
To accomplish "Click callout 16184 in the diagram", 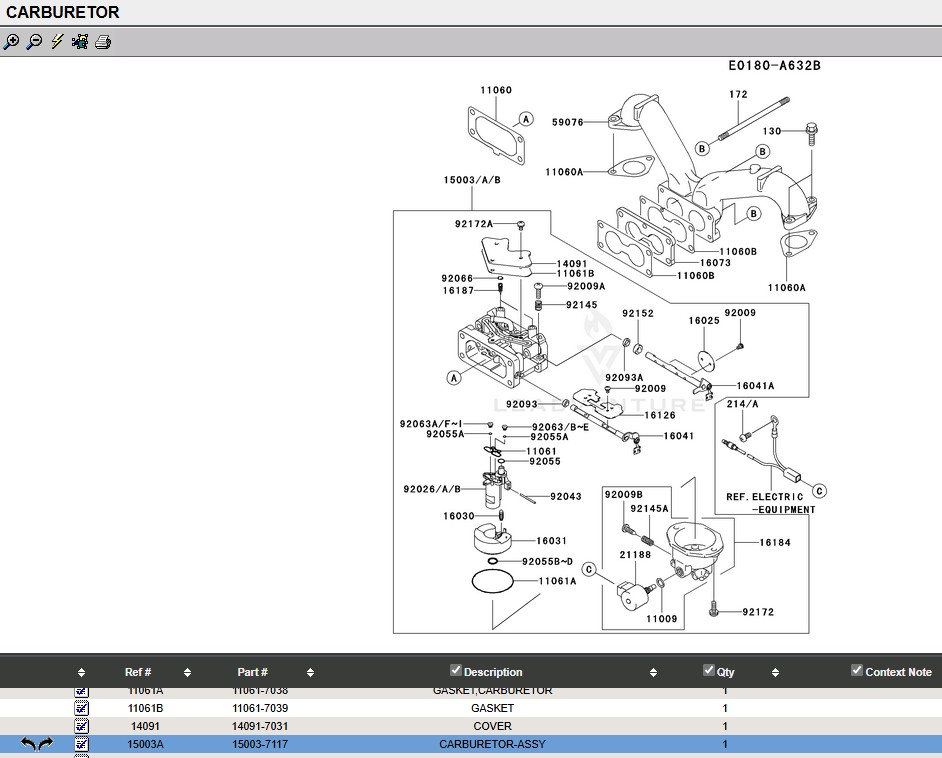I will pyautogui.click(x=775, y=543).
